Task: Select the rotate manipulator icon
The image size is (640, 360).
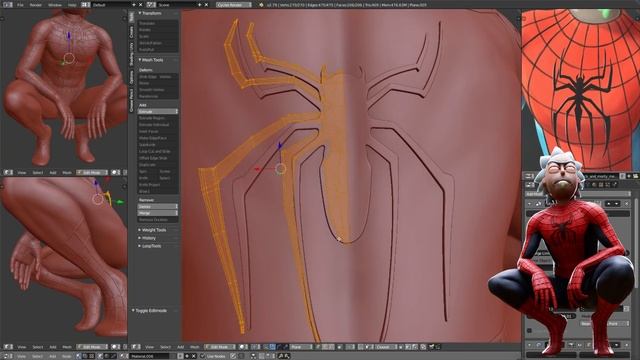Action: click(279, 347)
